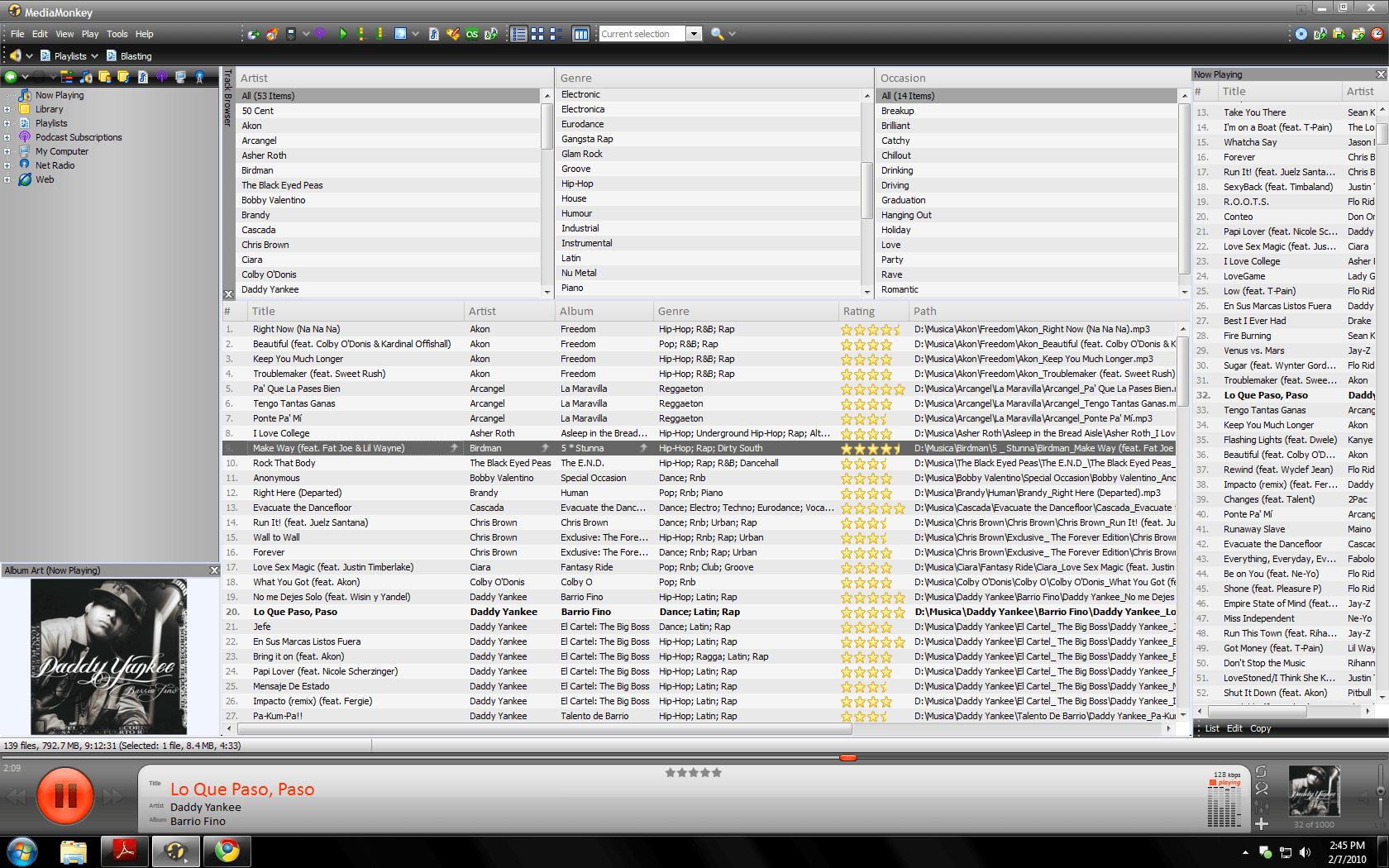Expand the Library tree node
Screen dimensions: 1389x868
point(7,109)
